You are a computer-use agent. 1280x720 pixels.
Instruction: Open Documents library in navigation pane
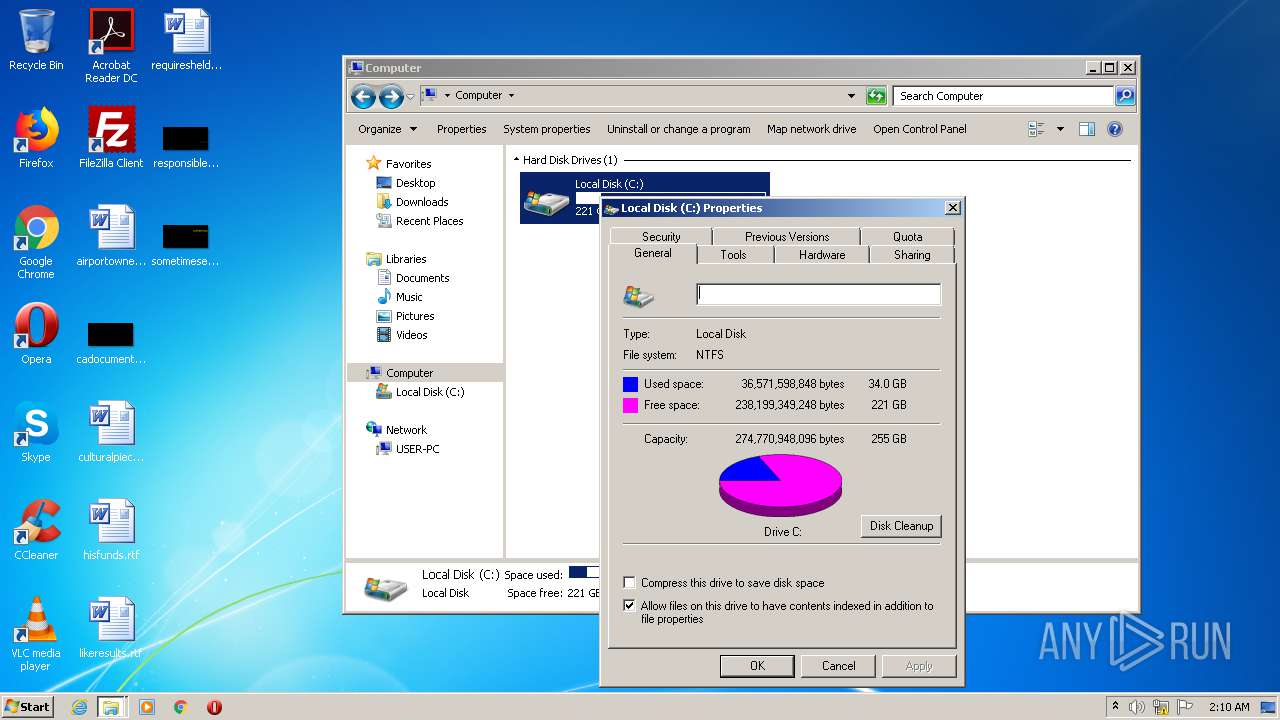coord(412,278)
